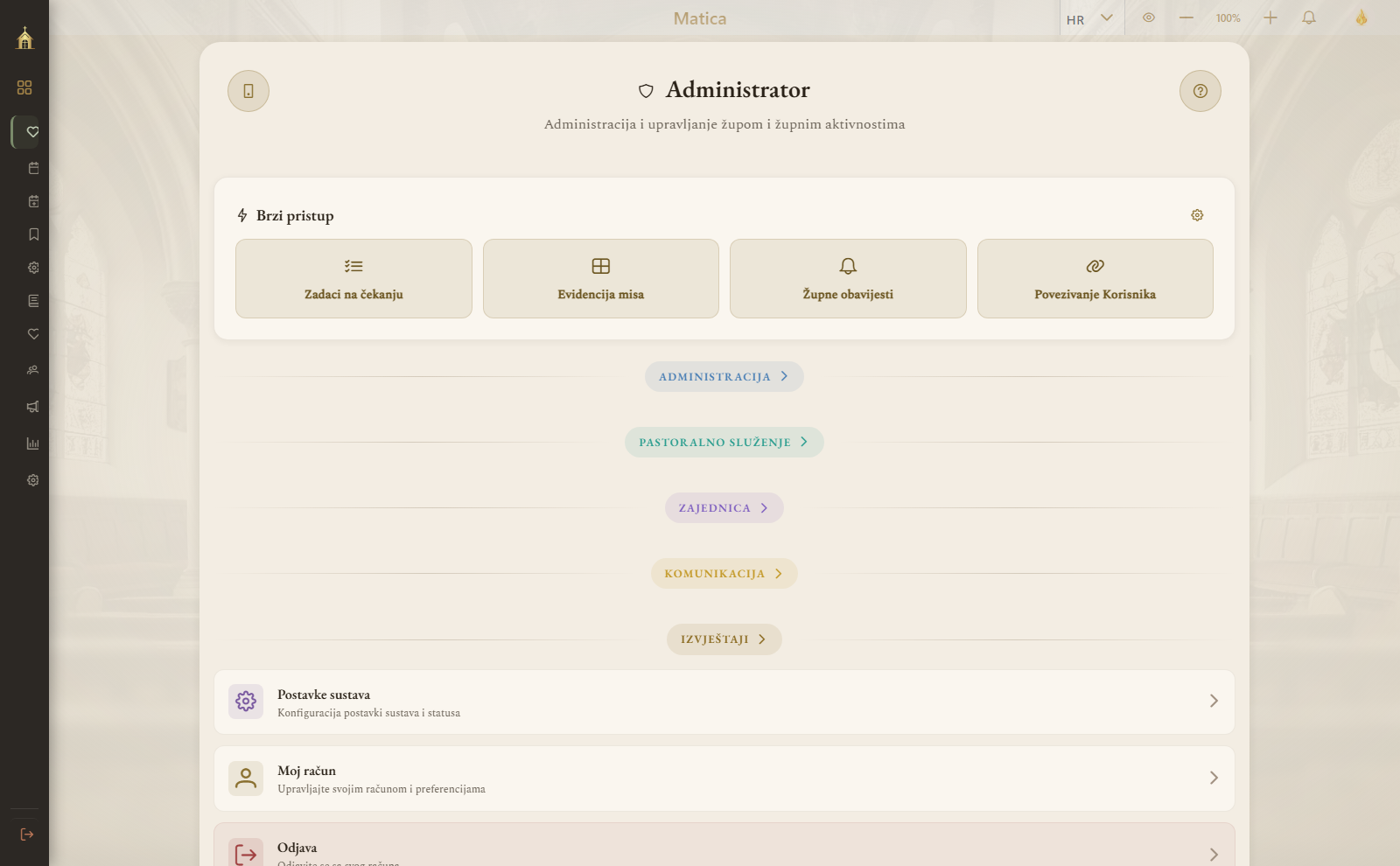Click the flame icon in top bar
The height and width of the screenshot is (866, 1400).
coord(1361,17)
